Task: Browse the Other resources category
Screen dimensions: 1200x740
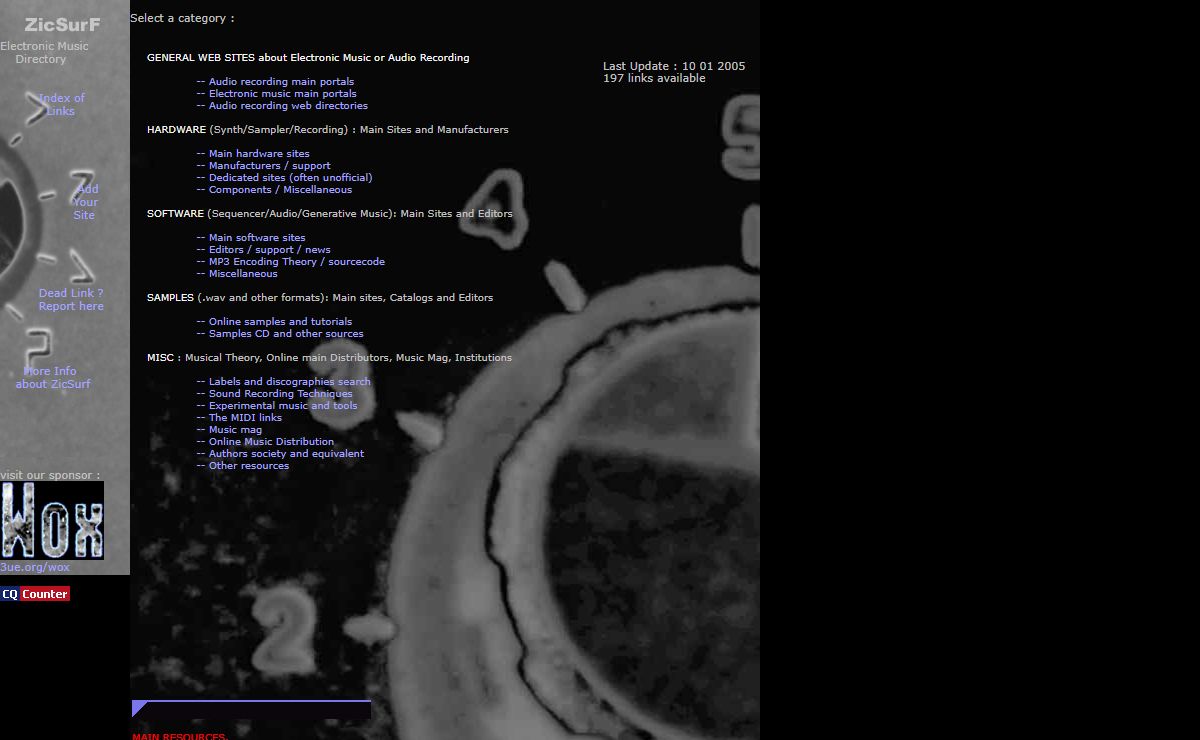Action: 249,466
